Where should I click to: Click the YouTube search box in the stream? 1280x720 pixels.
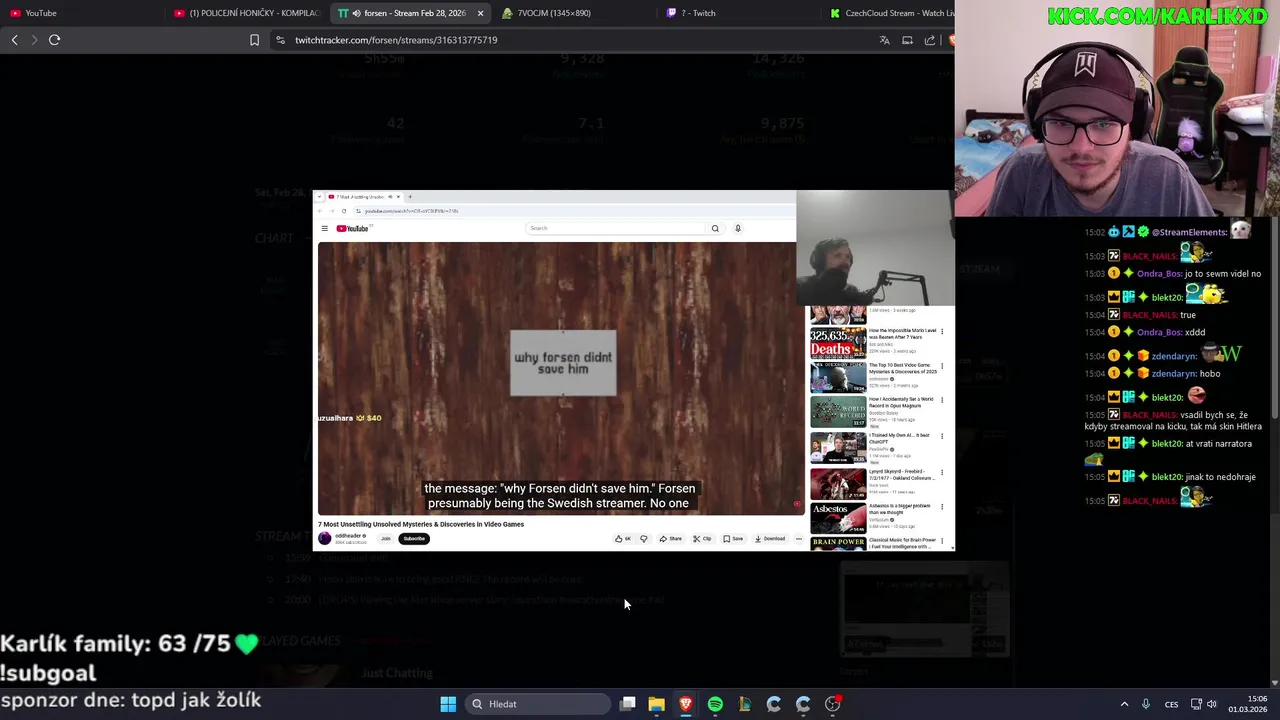pos(615,228)
